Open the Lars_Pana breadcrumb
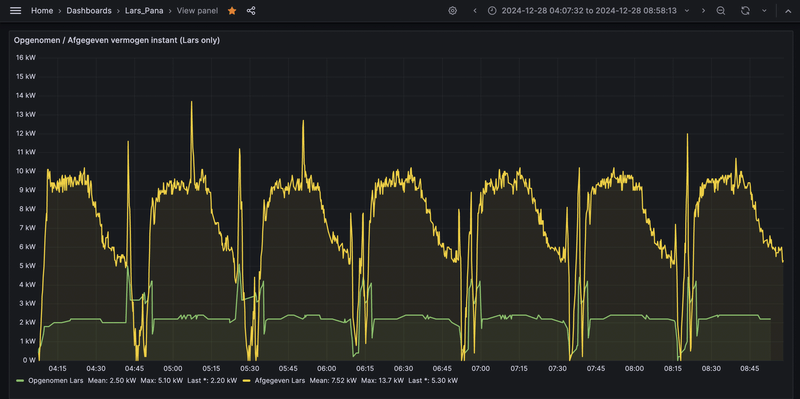The width and height of the screenshot is (800, 399). pos(144,11)
